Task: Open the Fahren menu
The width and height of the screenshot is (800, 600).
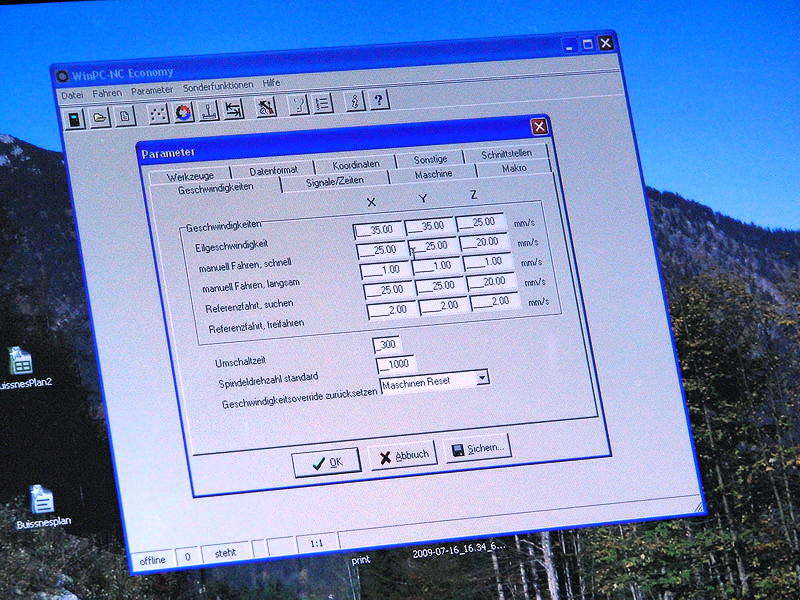Action: tap(107, 93)
